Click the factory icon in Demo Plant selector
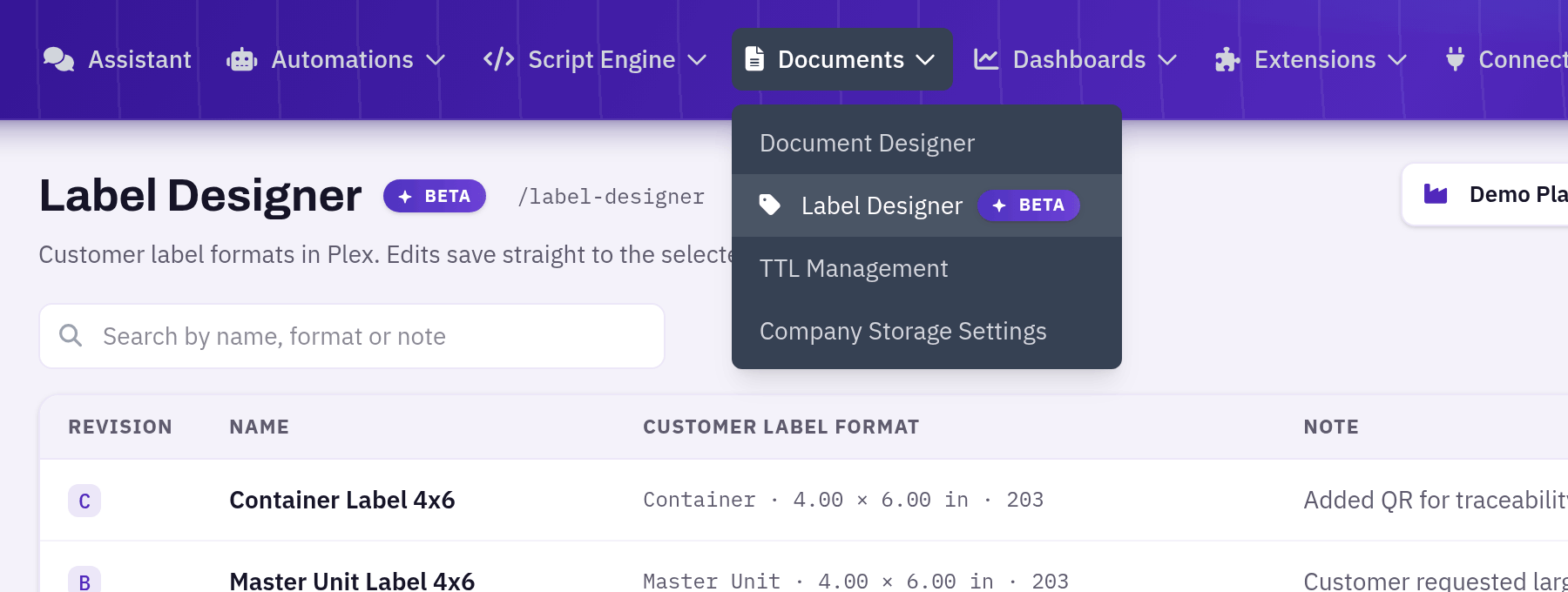1568x592 pixels. [x=1436, y=194]
